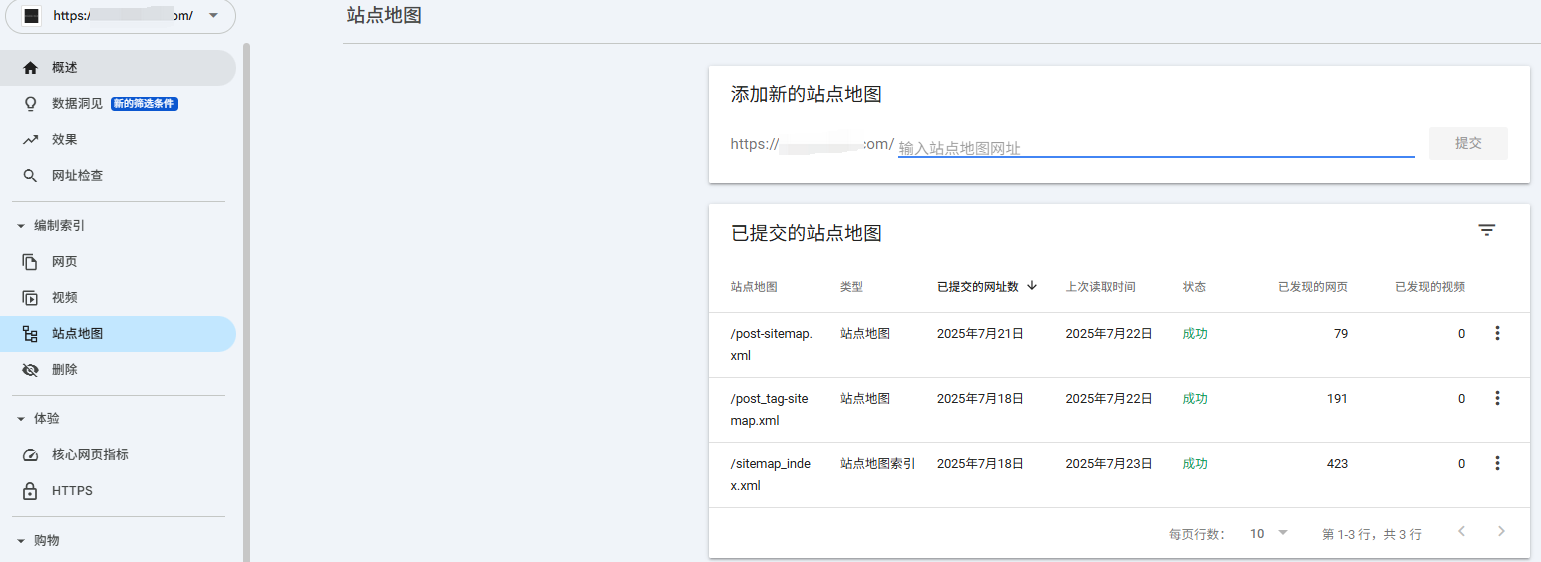Click the descending sort arrow beside 已提交的网址数
Viewport: 1541px width, 562px height.
click(1032, 286)
